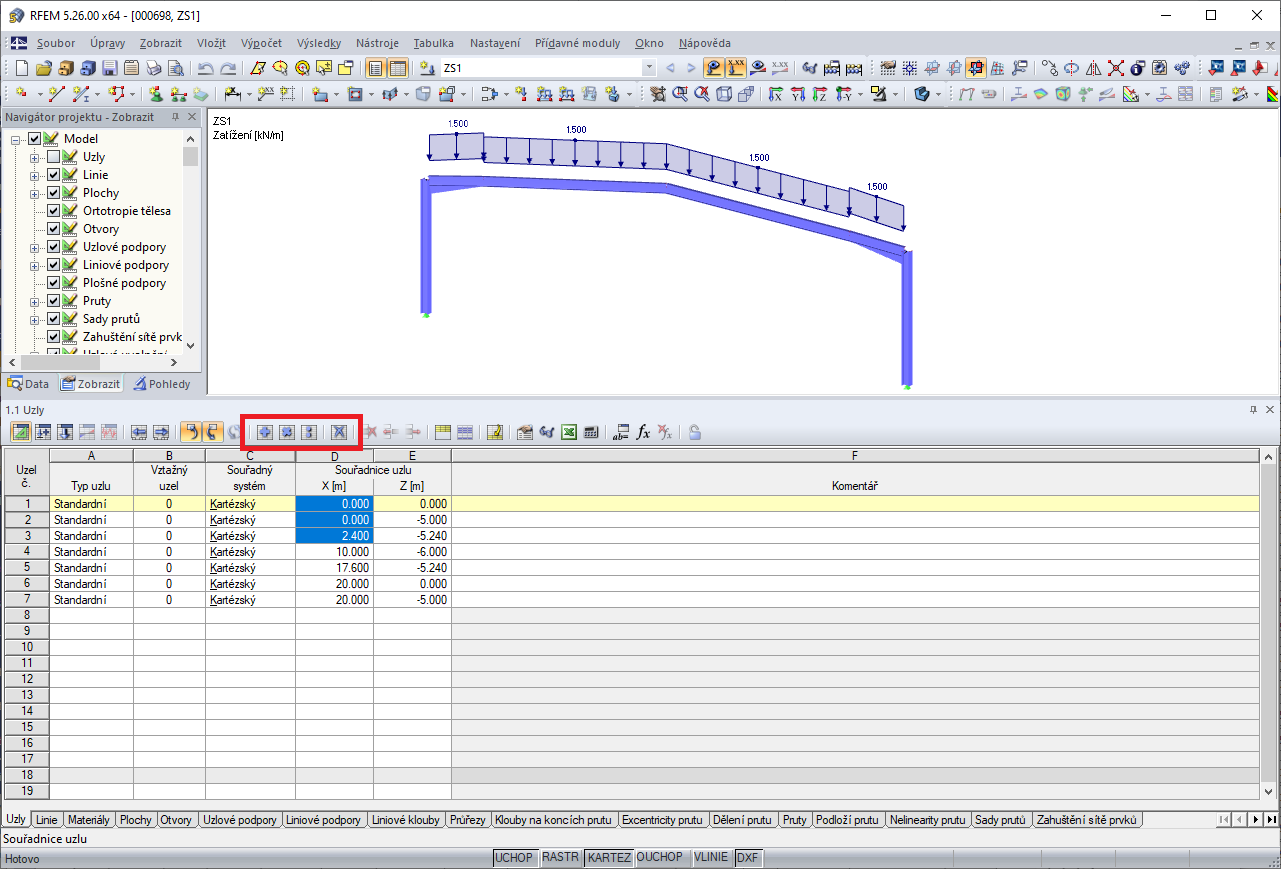Toggle the Sady prutů checkbox

[x=54, y=319]
